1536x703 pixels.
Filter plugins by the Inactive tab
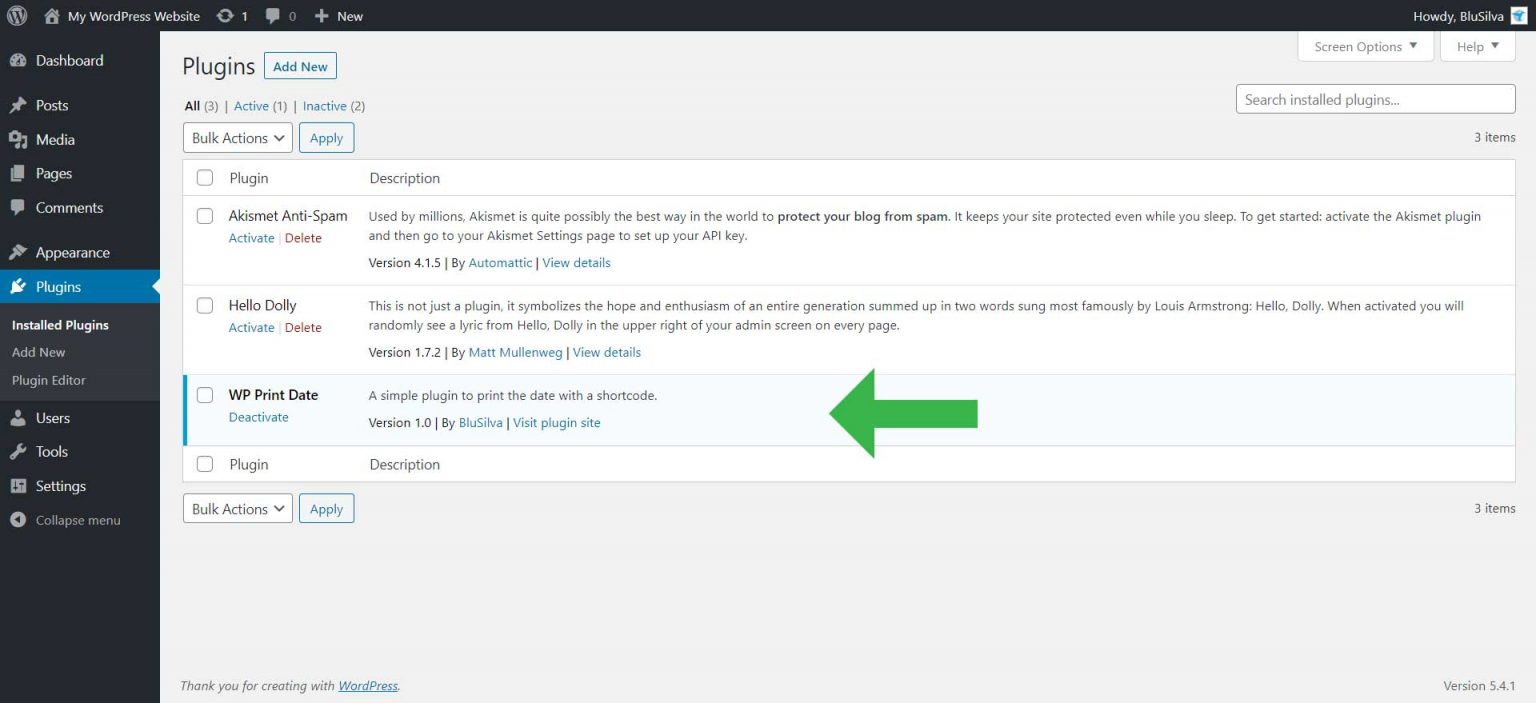[325, 105]
